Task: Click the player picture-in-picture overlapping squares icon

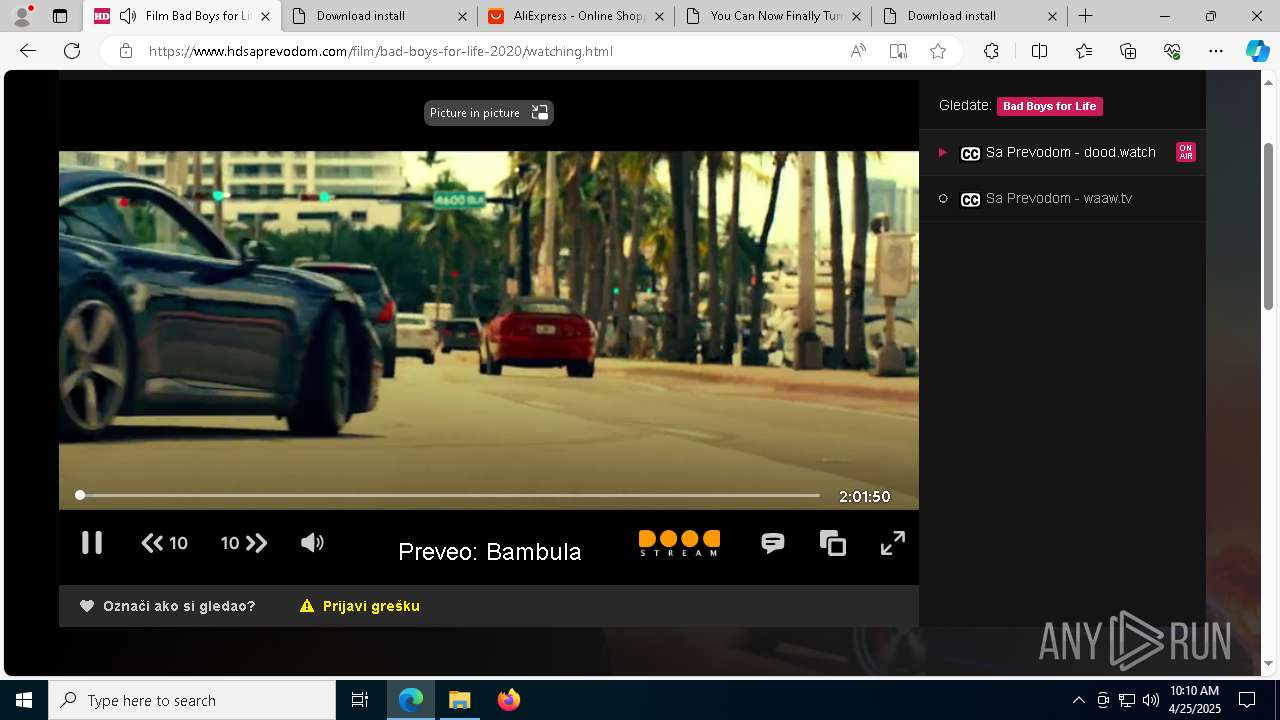Action: click(x=833, y=543)
